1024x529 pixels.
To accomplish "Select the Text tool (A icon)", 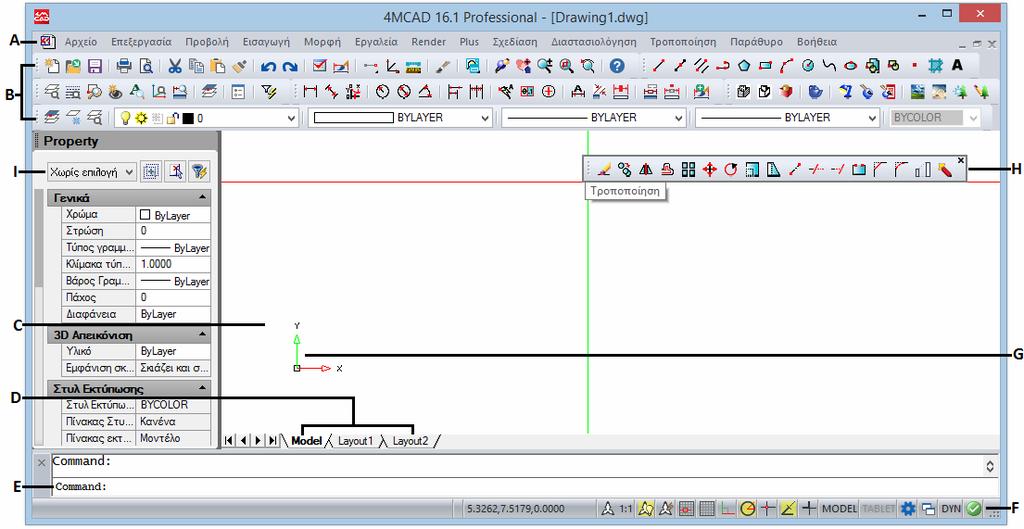I will tap(957, 66).
